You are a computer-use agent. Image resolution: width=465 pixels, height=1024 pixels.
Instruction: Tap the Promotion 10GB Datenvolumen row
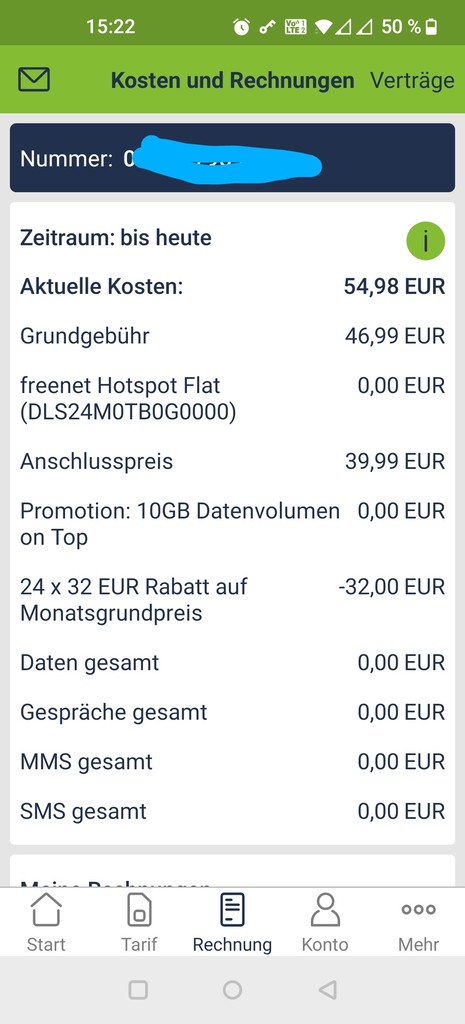[232, 524]
